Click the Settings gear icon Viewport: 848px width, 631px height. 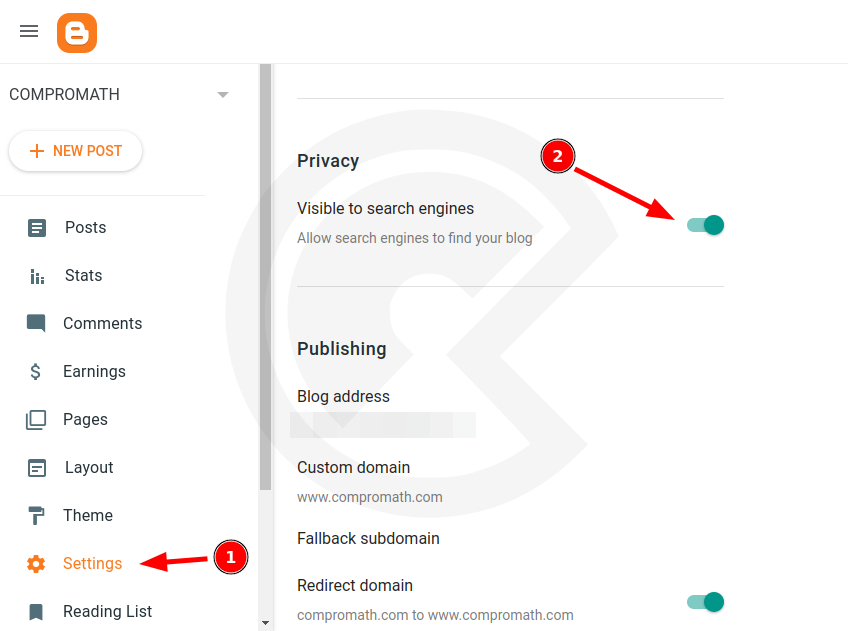36,563
